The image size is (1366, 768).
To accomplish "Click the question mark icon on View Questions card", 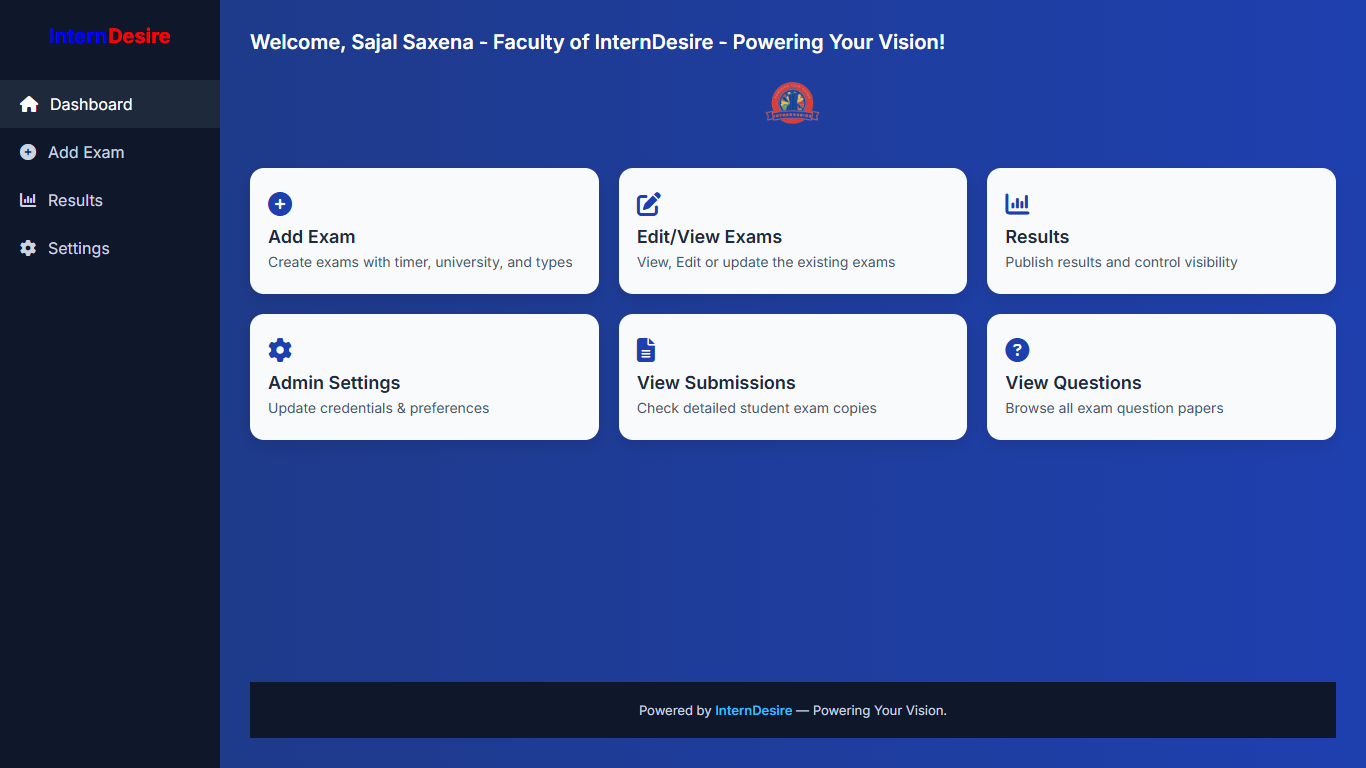I will coord(1017,350).
